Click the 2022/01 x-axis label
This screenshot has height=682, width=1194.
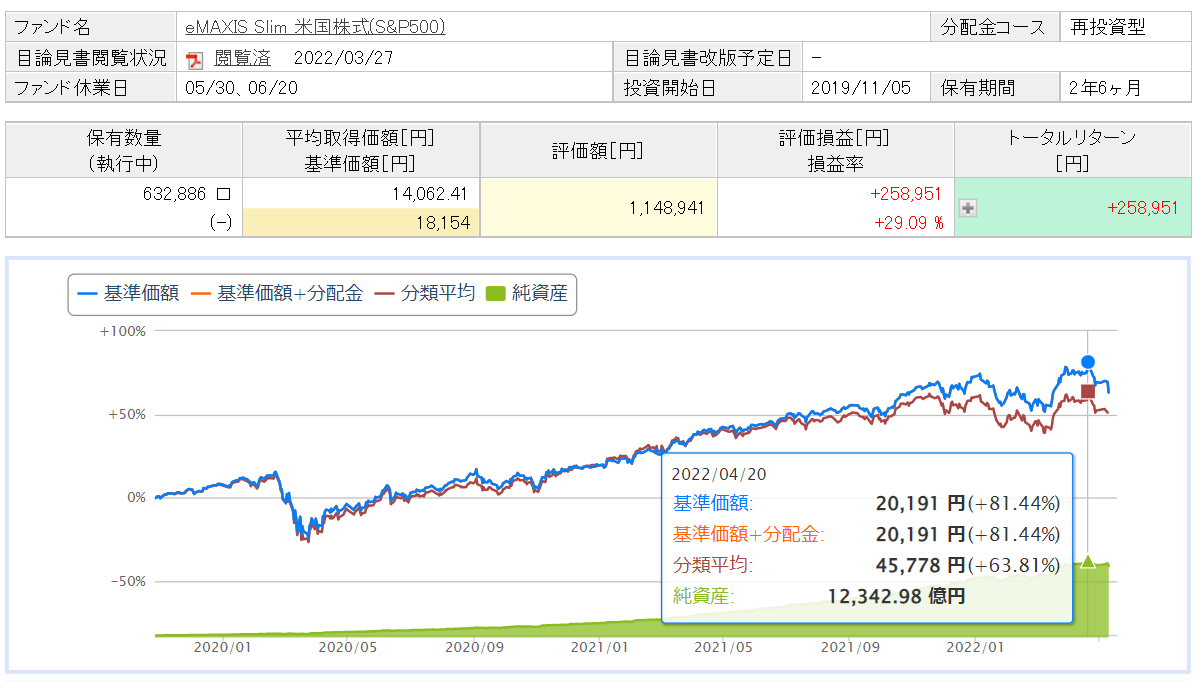975,647
